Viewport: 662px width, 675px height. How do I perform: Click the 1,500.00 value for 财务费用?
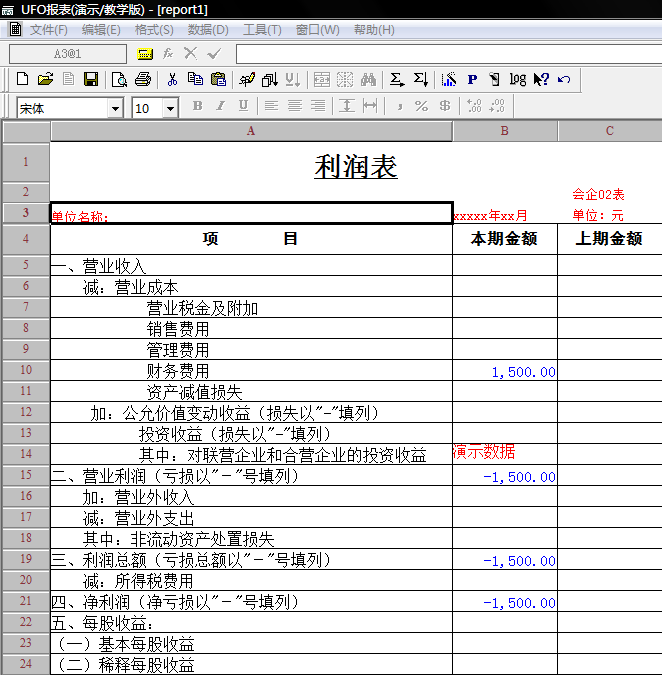click(523, 372)
